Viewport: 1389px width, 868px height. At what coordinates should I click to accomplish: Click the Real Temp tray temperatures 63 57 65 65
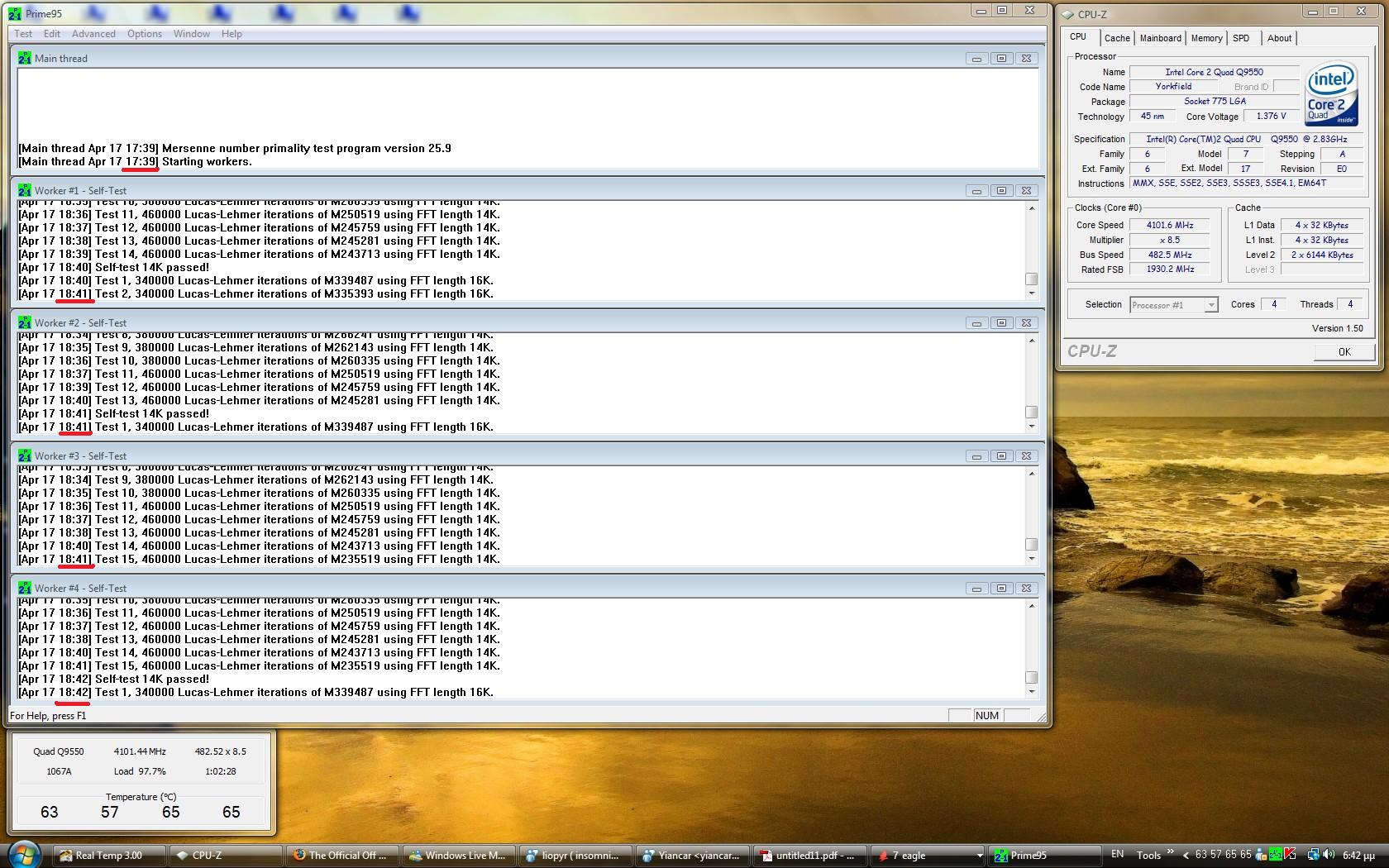coord(1223,855)
